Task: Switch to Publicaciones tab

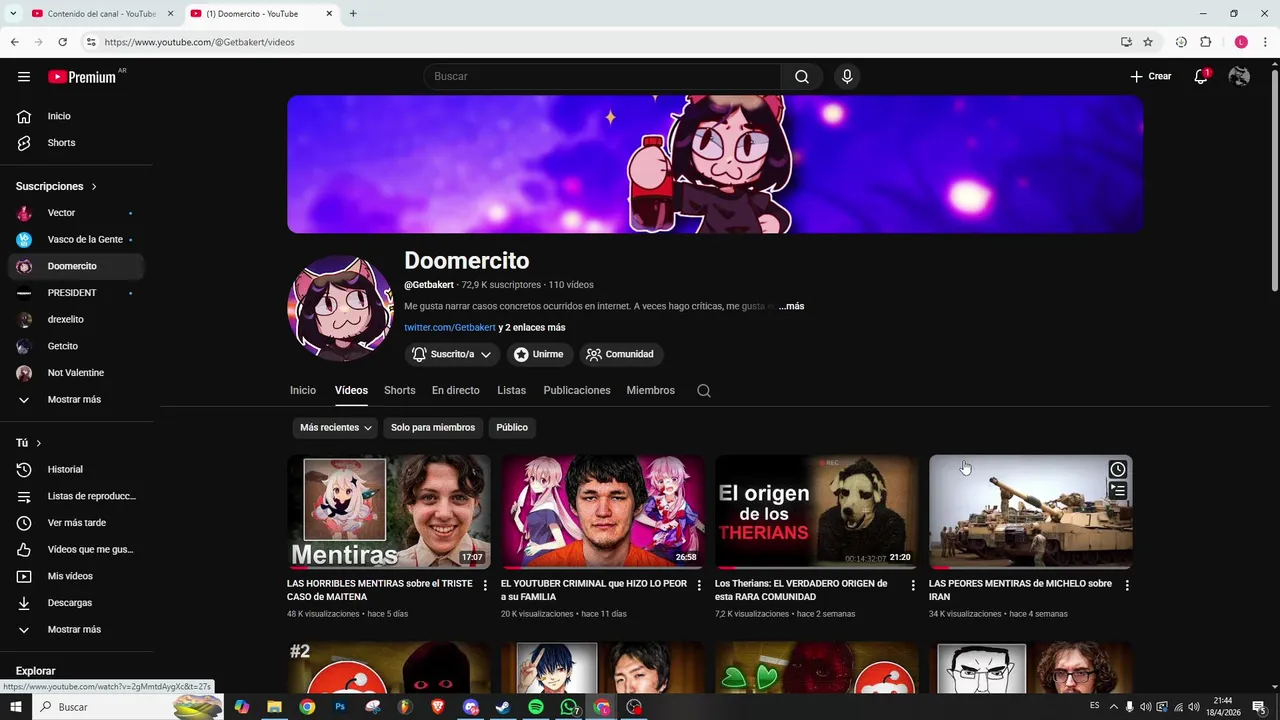Action: coord(577,391)
